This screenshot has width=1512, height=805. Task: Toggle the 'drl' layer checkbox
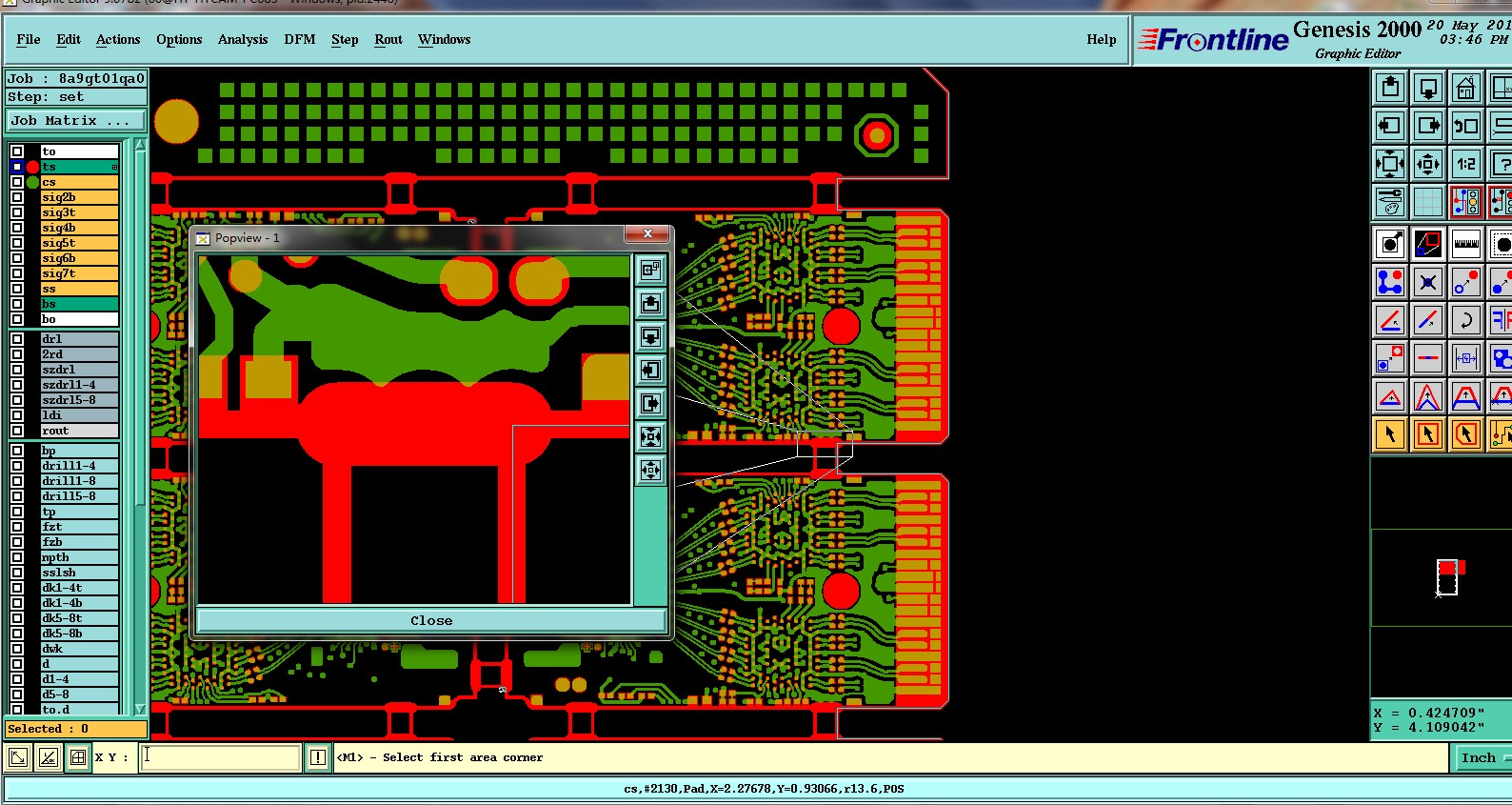(17, 339)
